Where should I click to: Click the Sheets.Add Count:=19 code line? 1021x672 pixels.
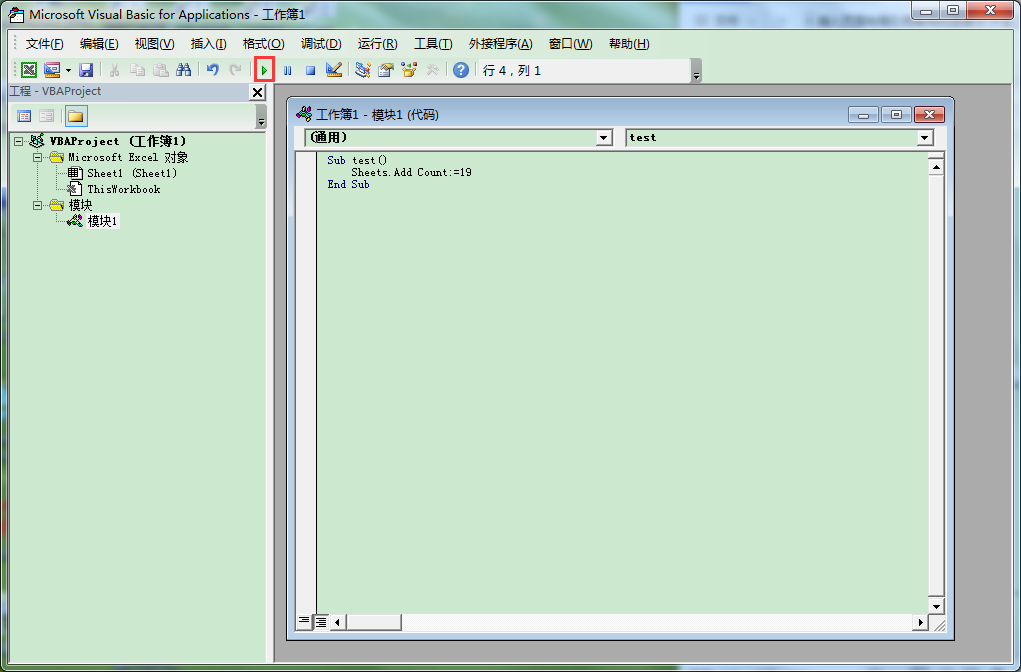click(411, 173)
